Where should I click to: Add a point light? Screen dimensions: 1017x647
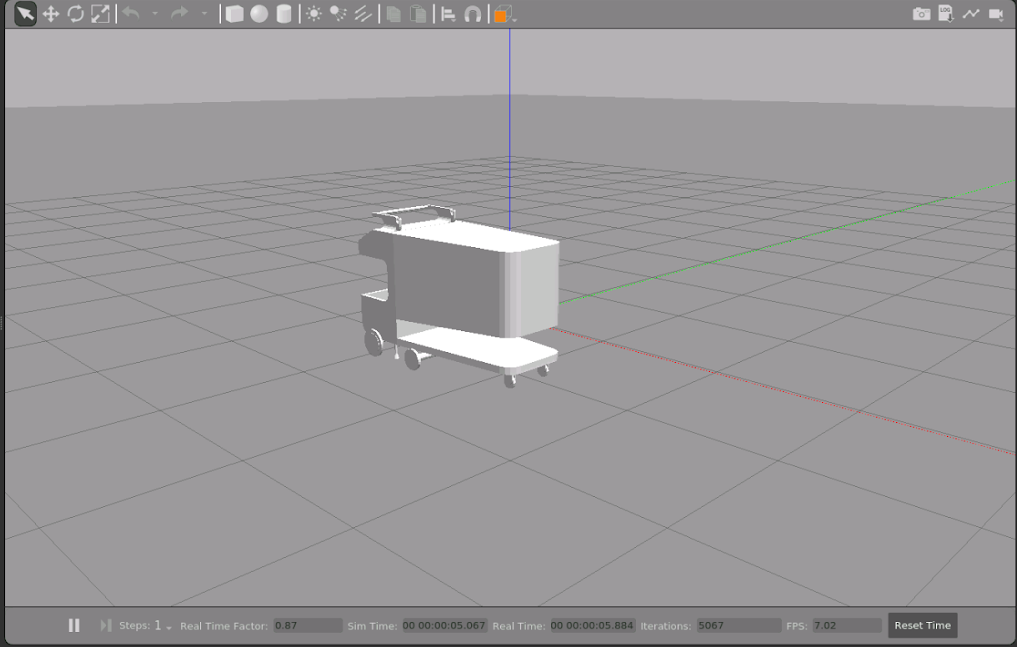[x=314, y=14]
